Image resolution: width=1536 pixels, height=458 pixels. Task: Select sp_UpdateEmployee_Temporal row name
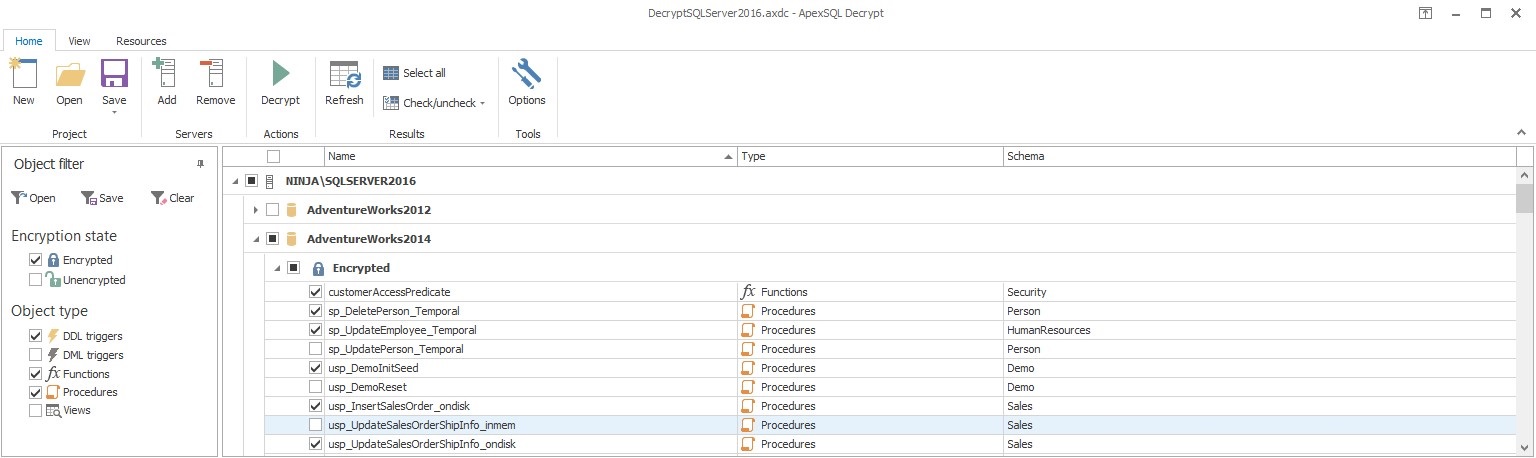[x=402, y=330]
